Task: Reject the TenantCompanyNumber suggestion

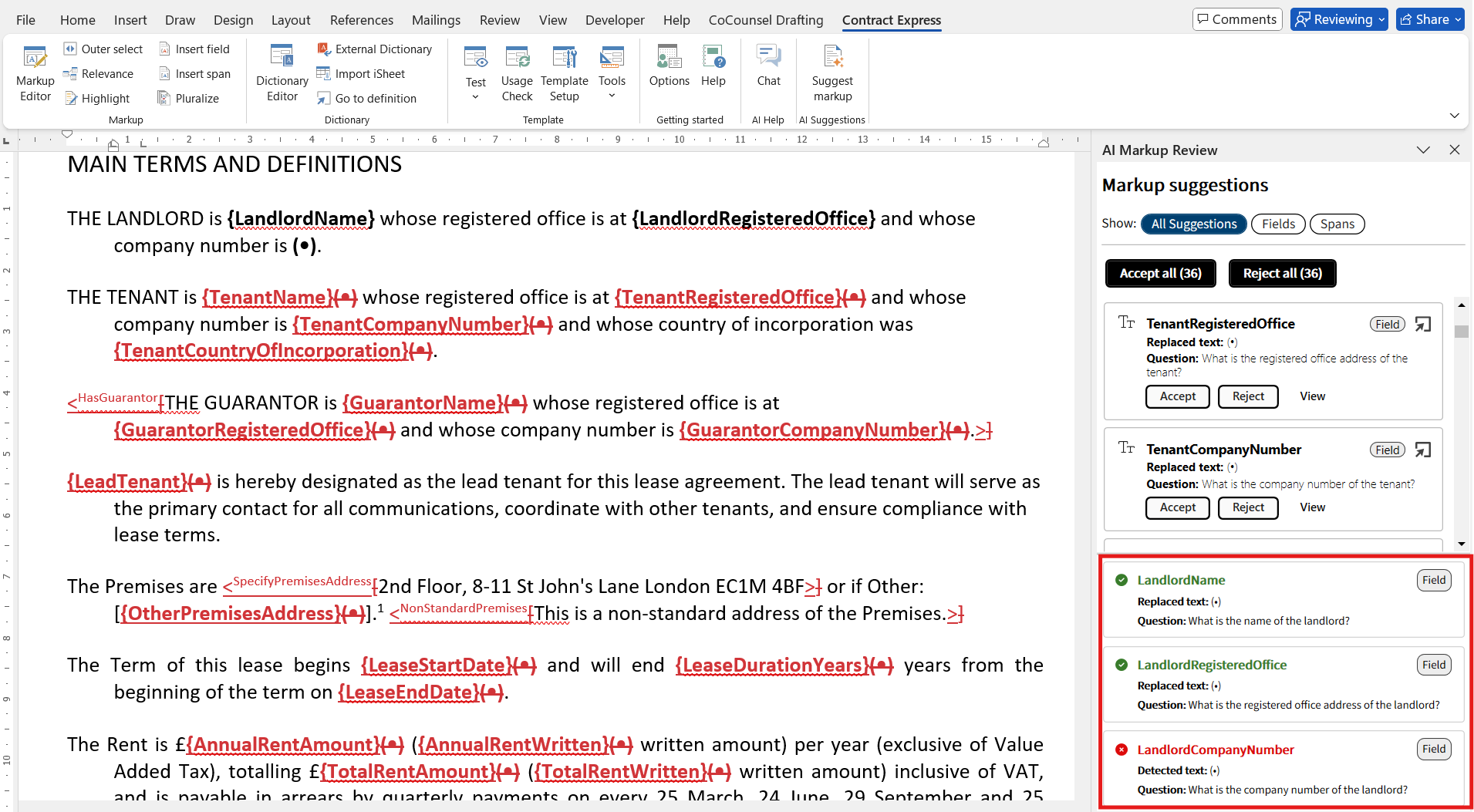Action: [x=1248, y=507]
